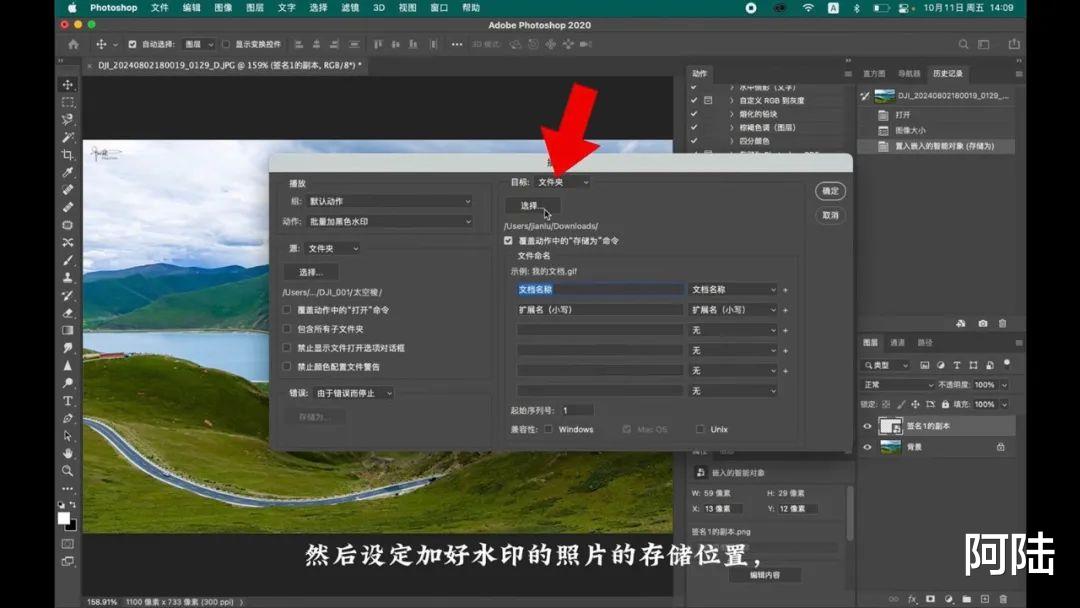Enable include all subfolders checkbox (包含所有子文件夹)

coord(287,329)
